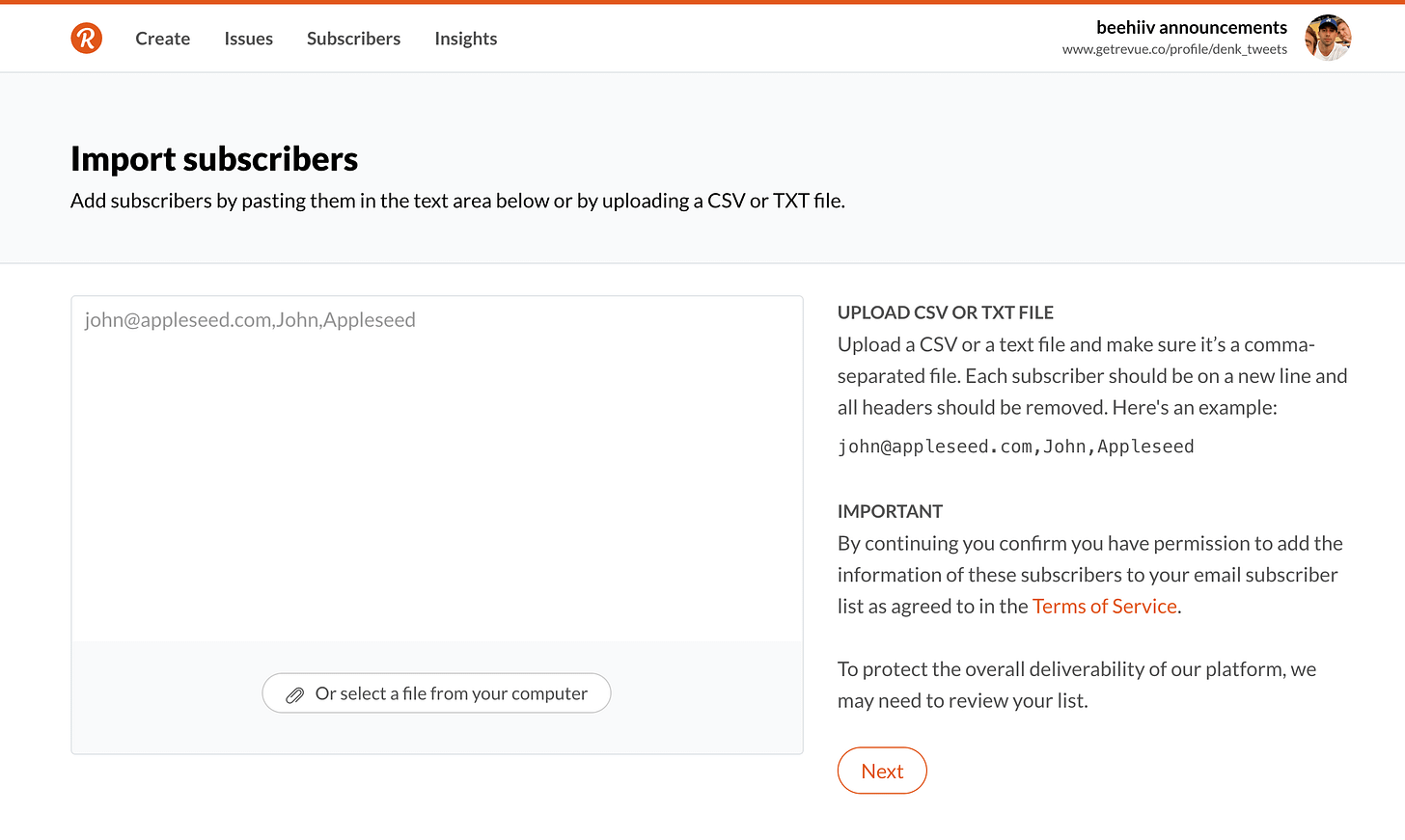Open the Create menu item

163,39
